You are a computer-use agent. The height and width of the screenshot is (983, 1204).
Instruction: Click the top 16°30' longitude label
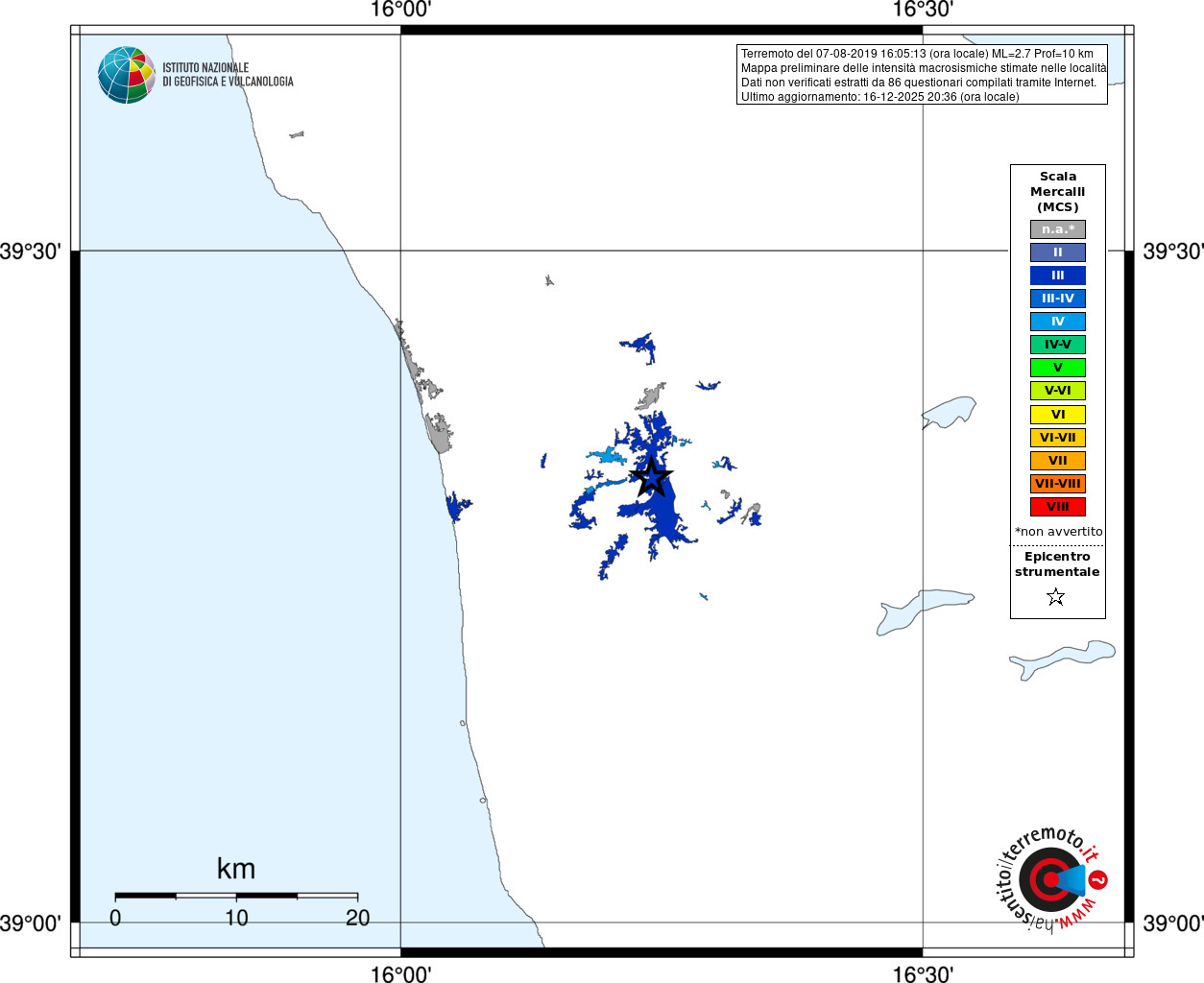(923, 10)
